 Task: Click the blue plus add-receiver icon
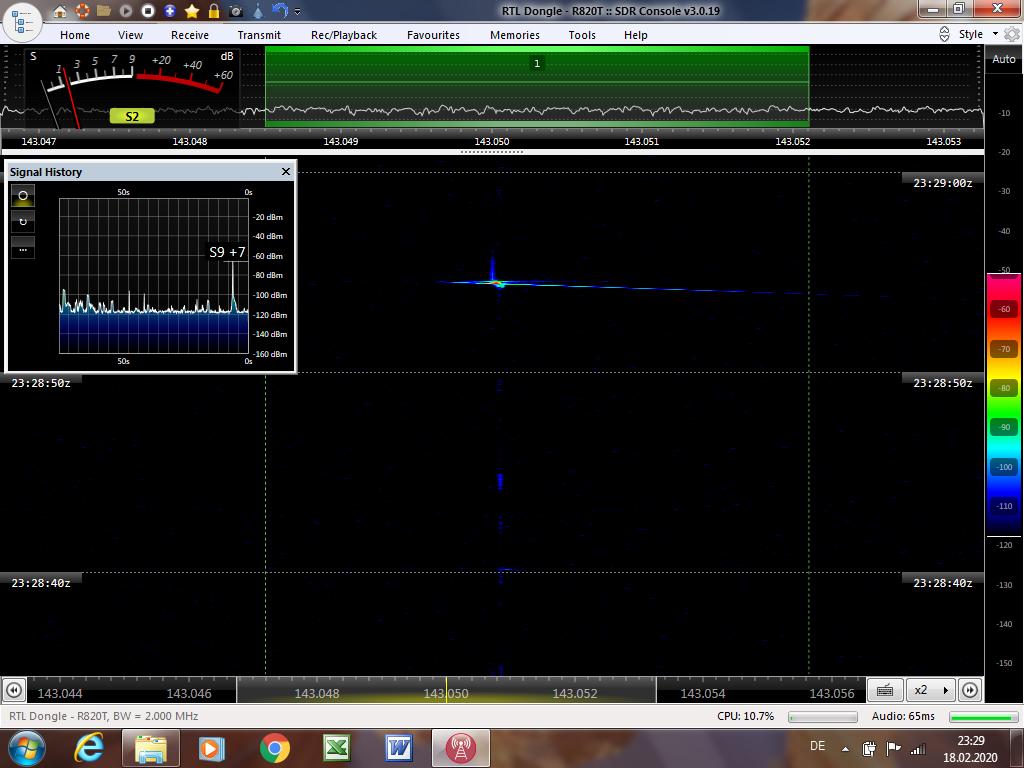click(170, 11)
